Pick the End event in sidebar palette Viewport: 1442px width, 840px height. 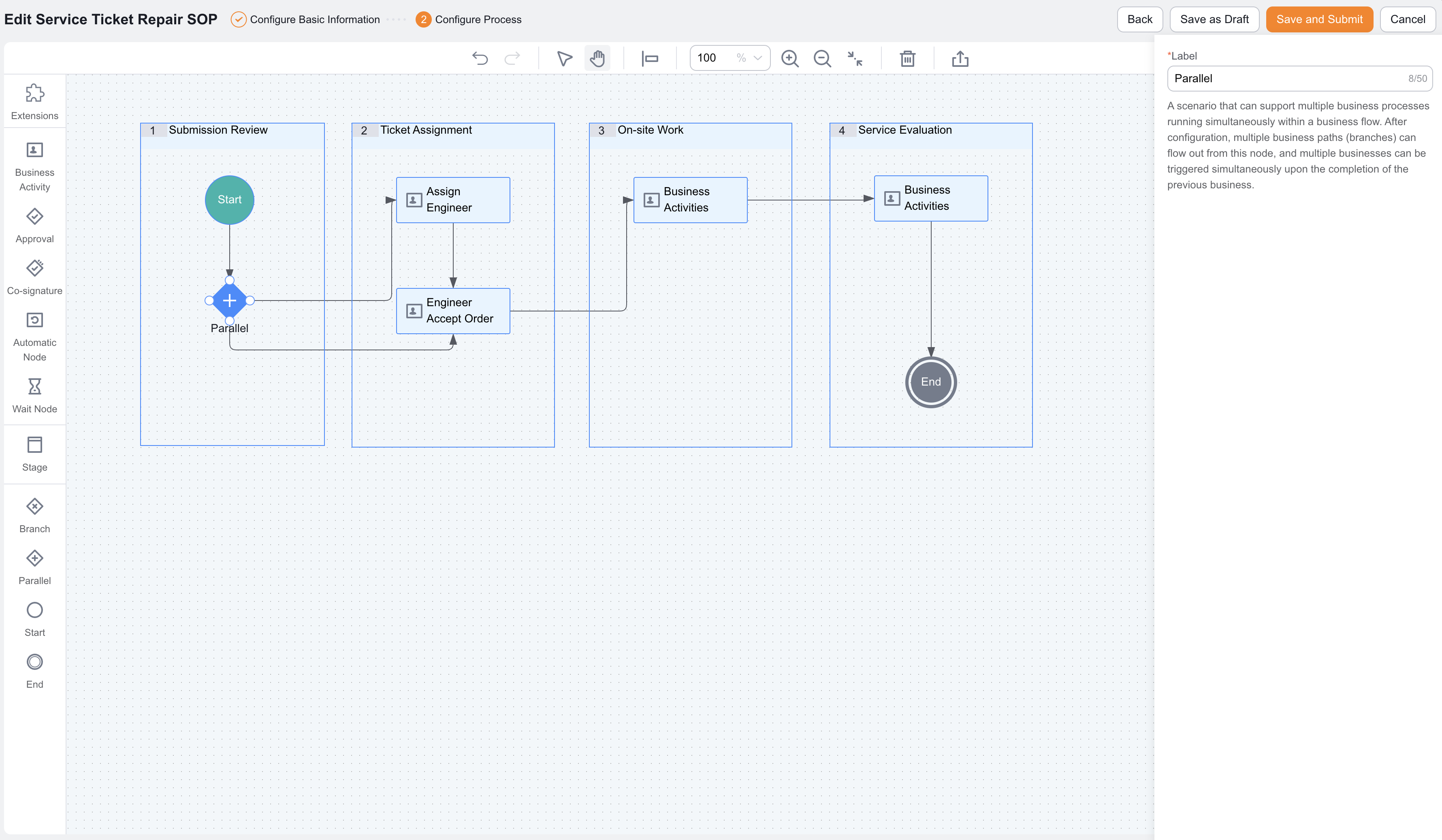34,671
